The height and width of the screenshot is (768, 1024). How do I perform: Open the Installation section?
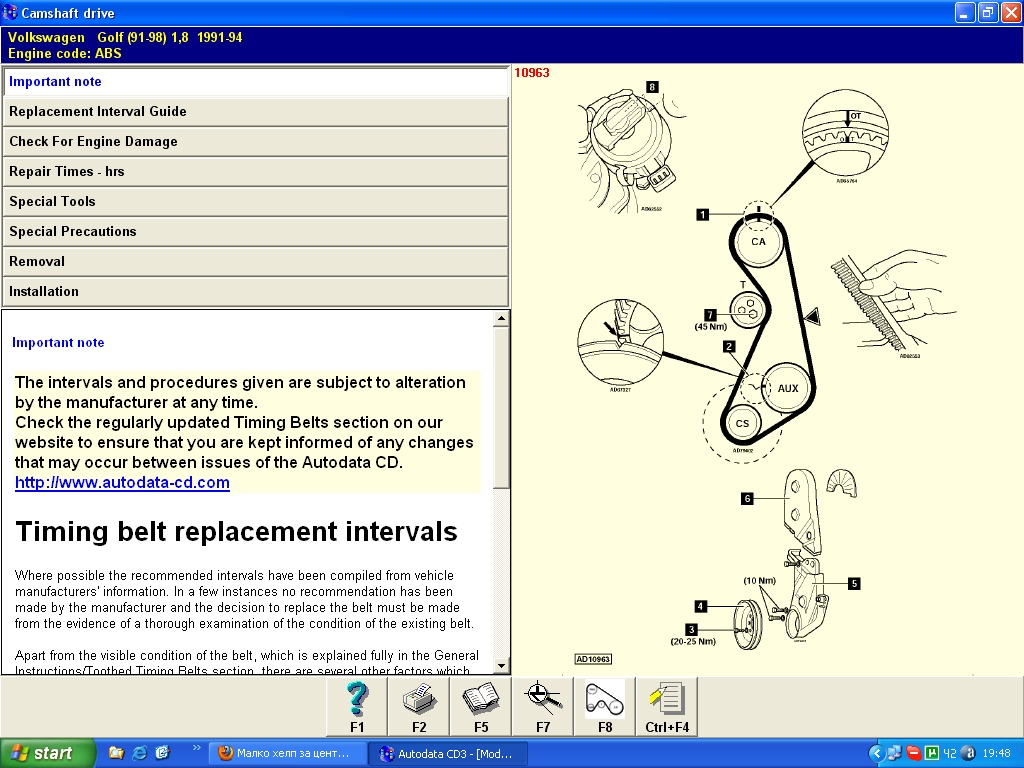click(x=255, y=292)
